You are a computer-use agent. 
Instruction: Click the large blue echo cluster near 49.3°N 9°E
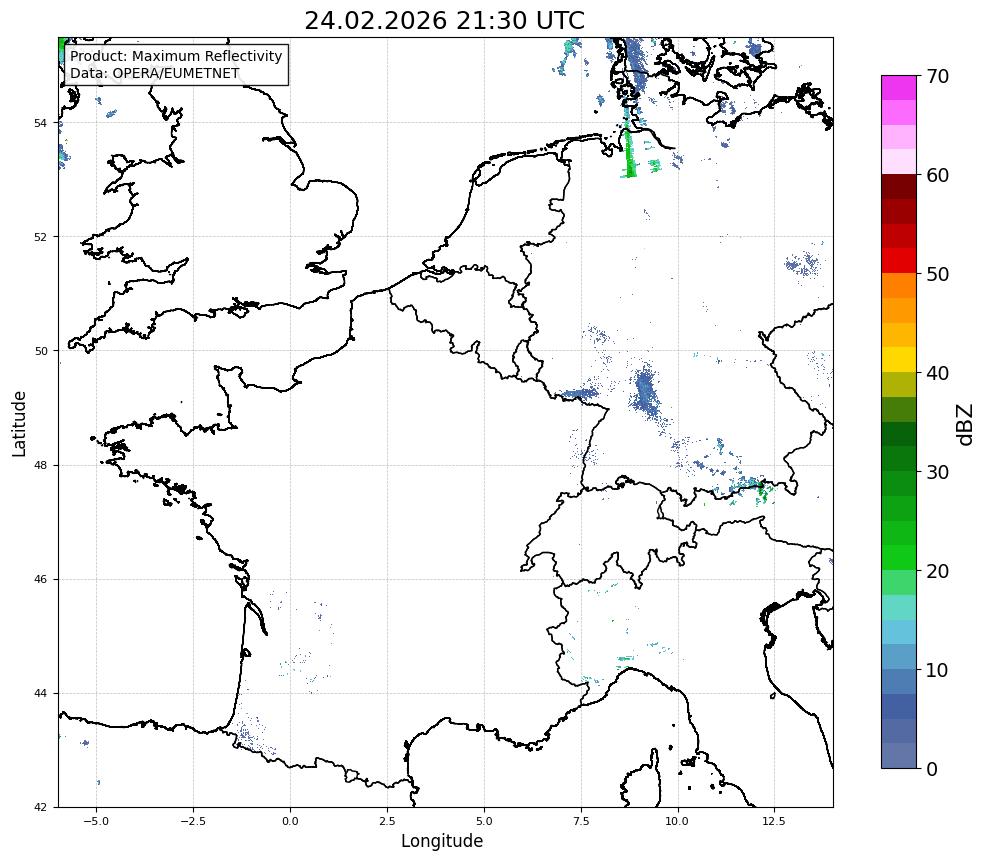point(646,391)
